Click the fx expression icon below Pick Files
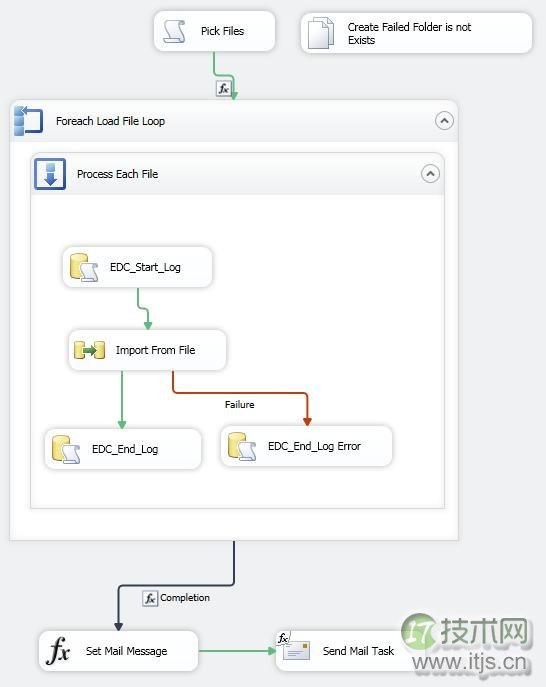The image size is (546, 687). [223, 89]
